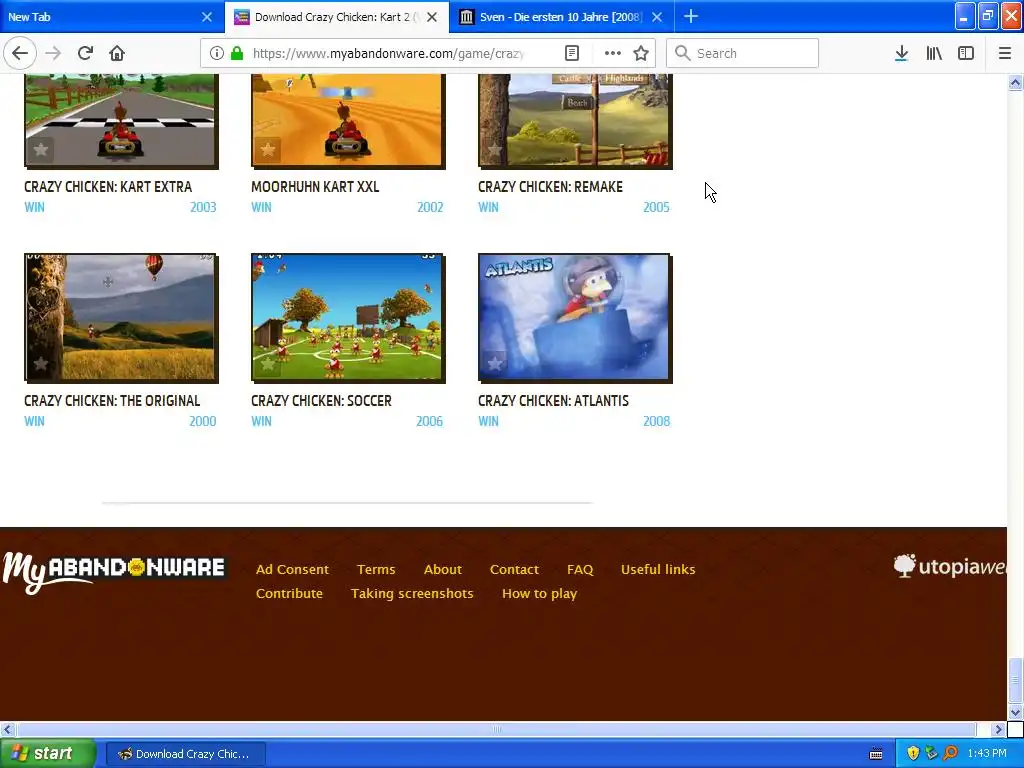
Task: Open the Firefox home page
Action: tap(117, 53)
